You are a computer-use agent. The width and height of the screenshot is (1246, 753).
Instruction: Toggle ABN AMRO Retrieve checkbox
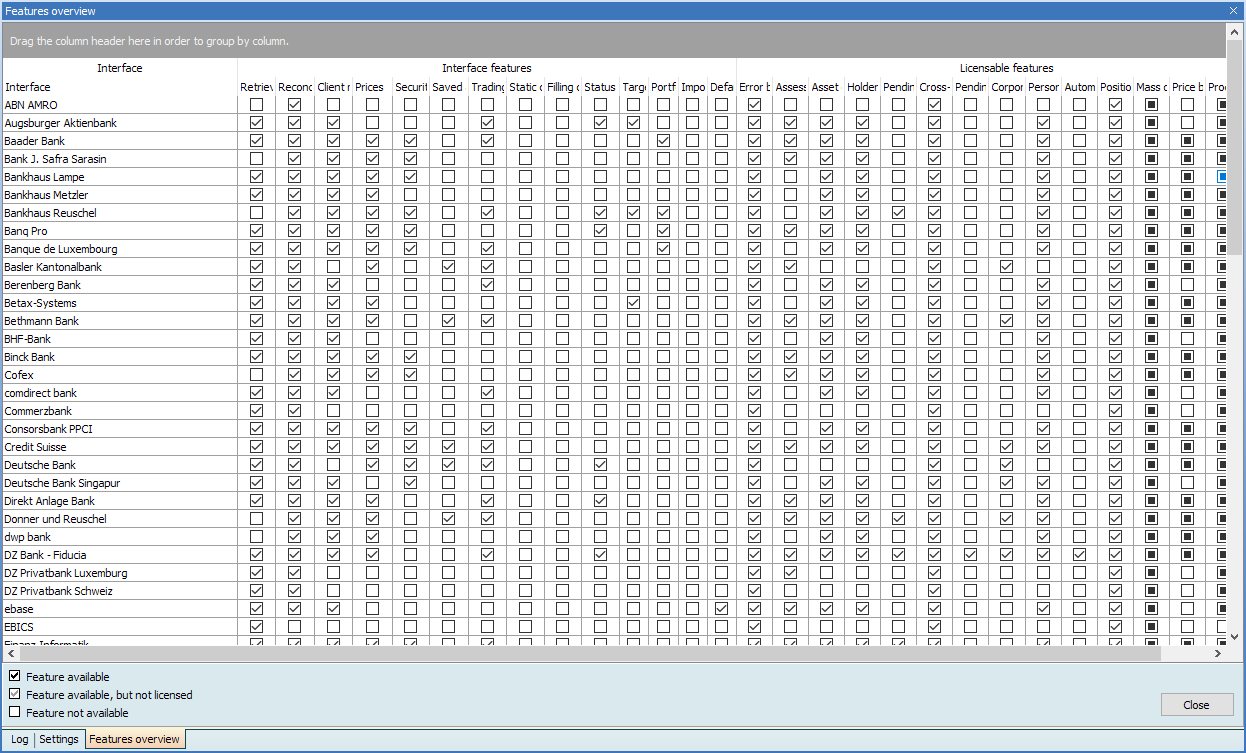[x=257, y=105]
